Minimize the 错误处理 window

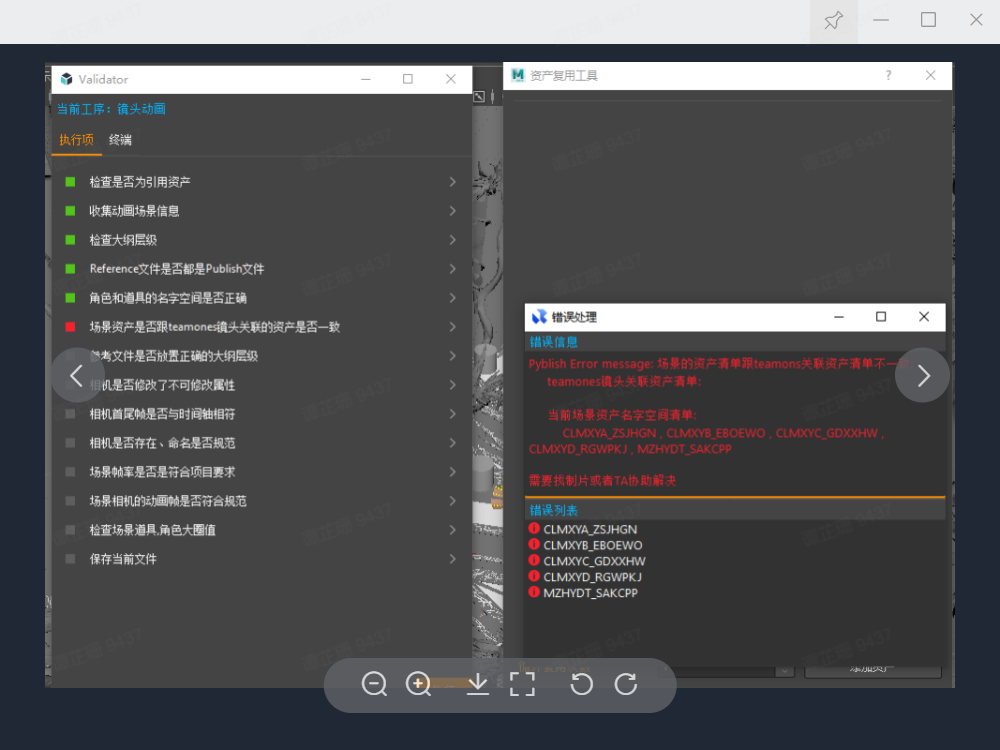[839, 316]
